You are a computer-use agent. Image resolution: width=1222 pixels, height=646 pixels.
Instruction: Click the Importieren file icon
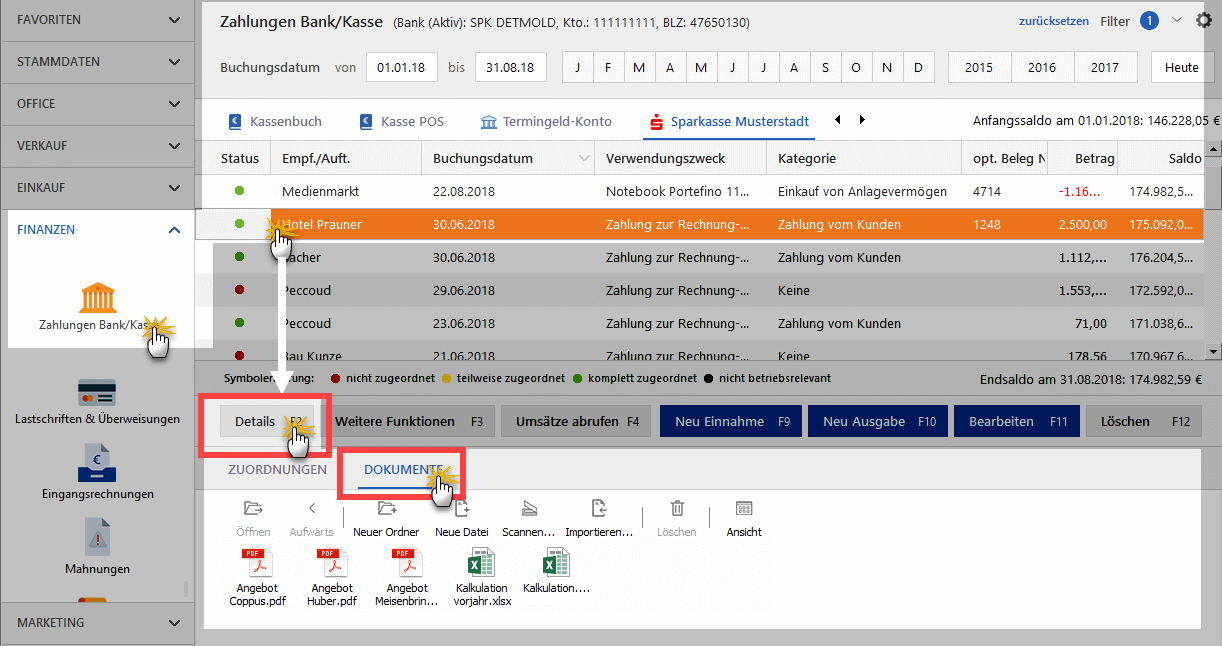pyautogui.click(x=599, y=508)
